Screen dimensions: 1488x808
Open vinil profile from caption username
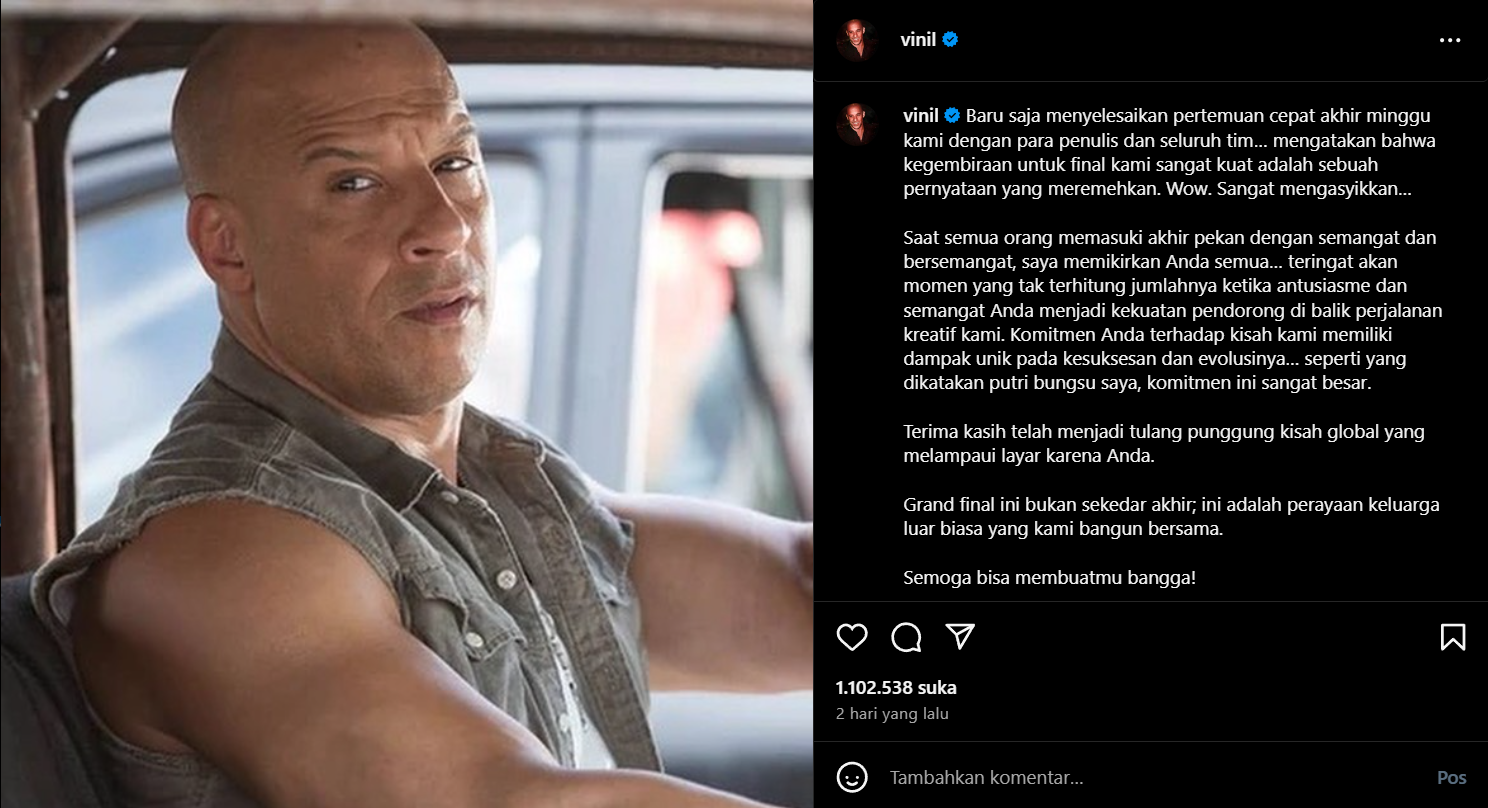(x=920, y=115)
